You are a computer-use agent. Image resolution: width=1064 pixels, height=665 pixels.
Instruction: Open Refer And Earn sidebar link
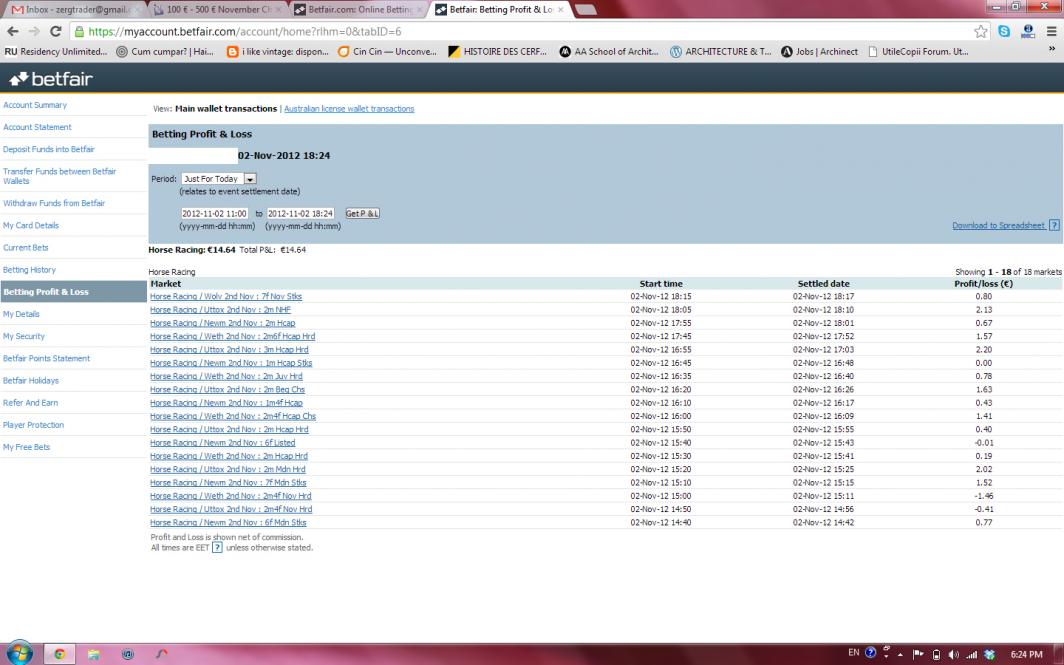(30, 402)
